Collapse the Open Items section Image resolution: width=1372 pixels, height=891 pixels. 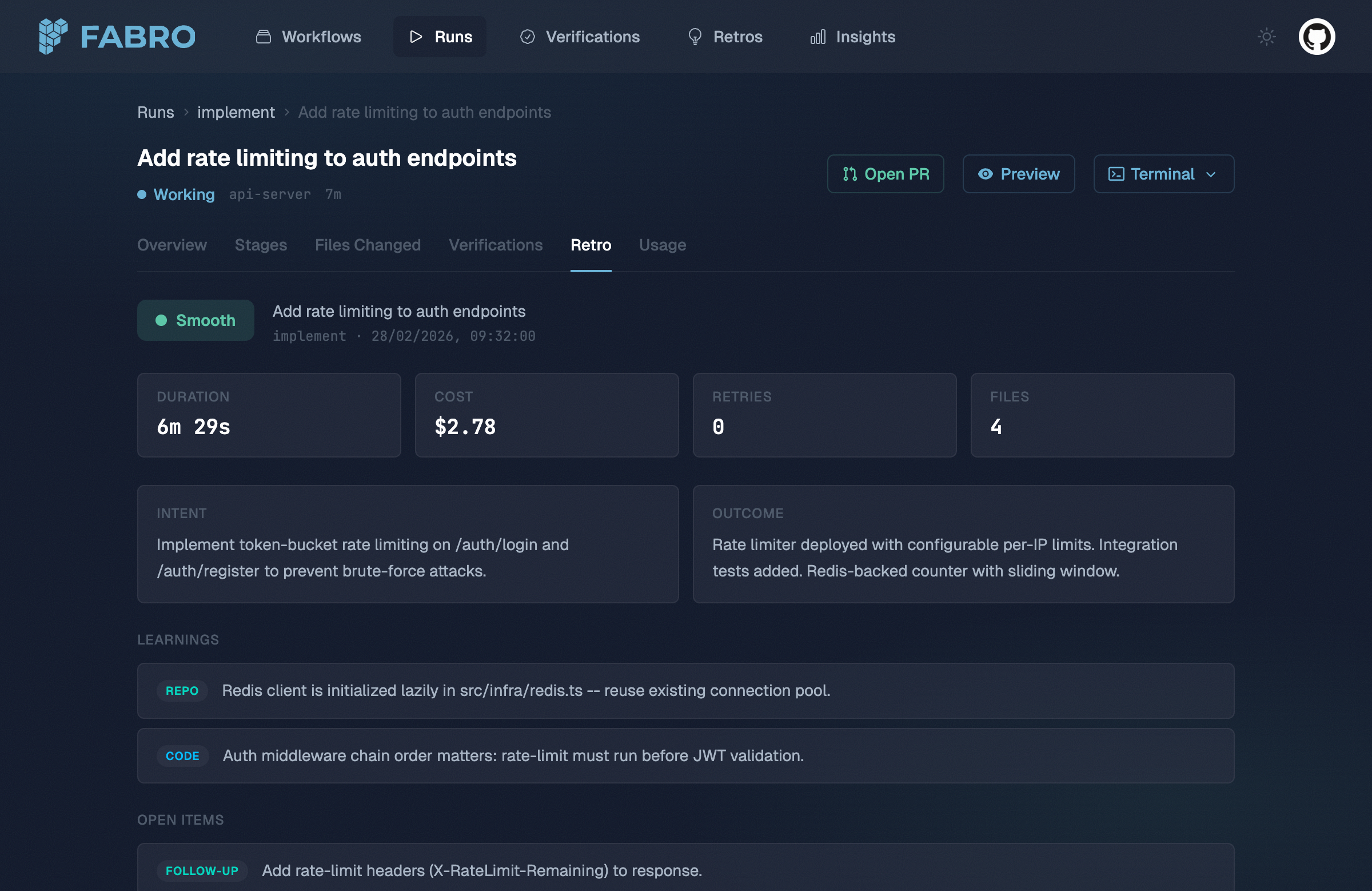click(180, 820)
